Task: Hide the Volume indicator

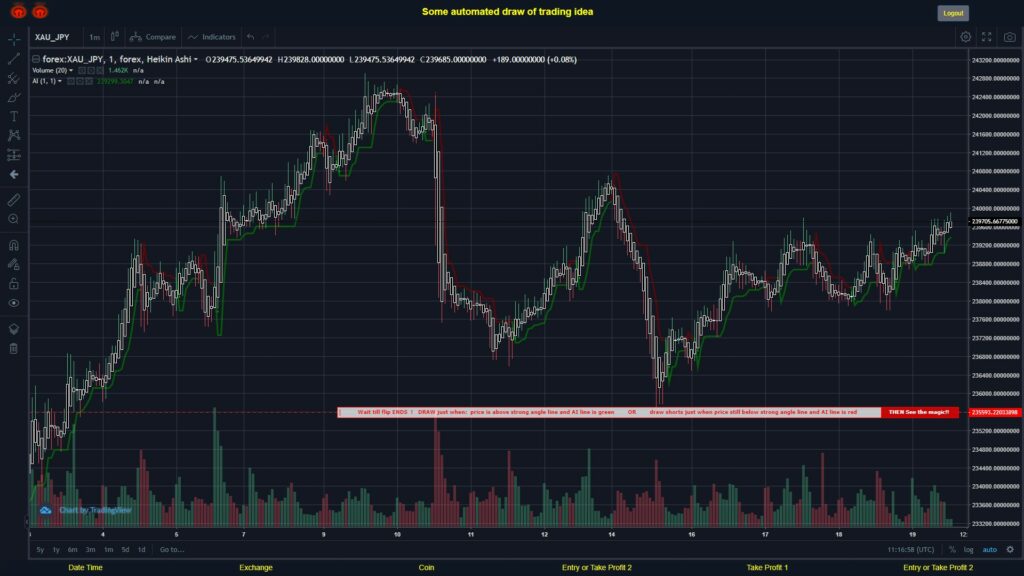Action: [x=82, y=71]
